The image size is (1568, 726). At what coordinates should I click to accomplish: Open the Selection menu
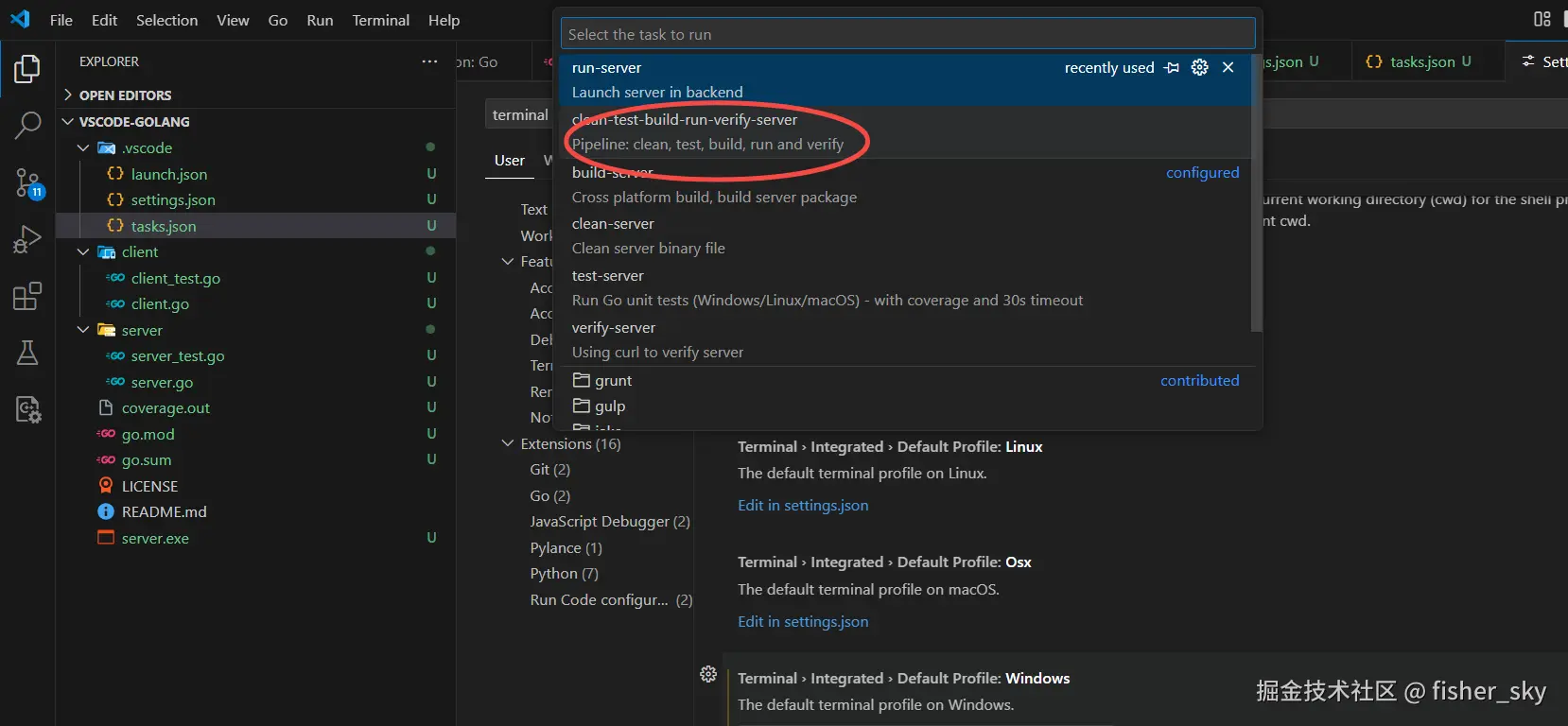click(x=166, y=20)
